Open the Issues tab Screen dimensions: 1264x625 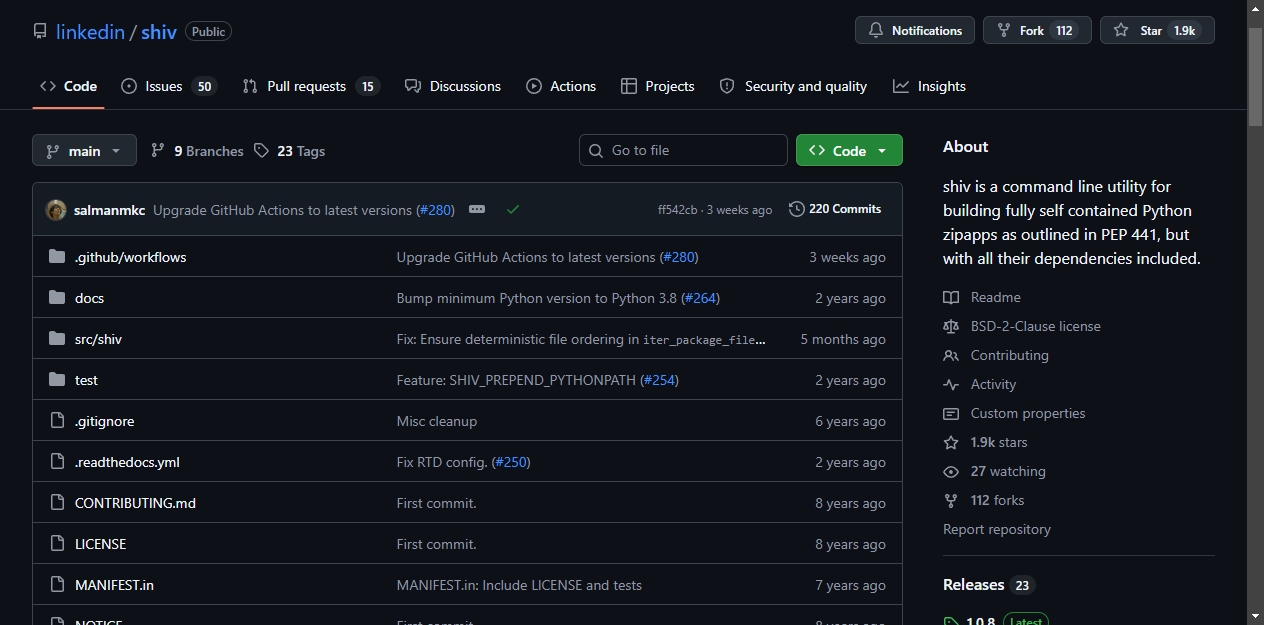(x=168, y=86)
